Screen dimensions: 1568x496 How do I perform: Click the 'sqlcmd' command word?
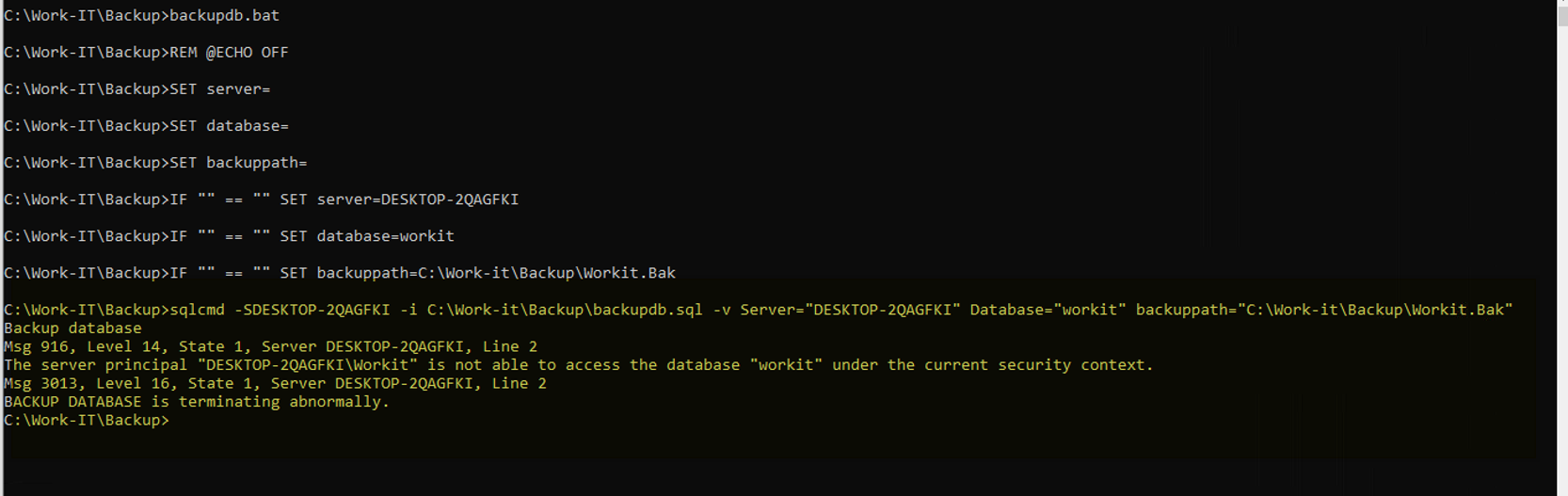click(198, 310)
